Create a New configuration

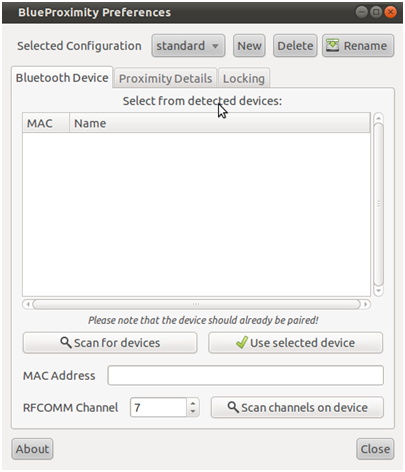tap(249, 46)
